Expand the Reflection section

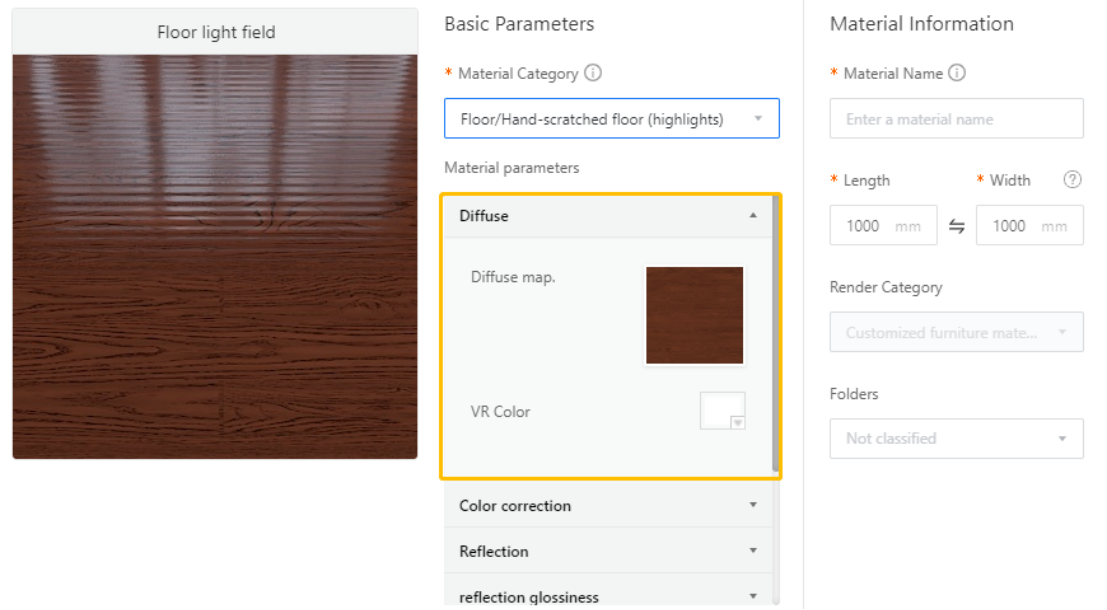click(x=608, y=551)
